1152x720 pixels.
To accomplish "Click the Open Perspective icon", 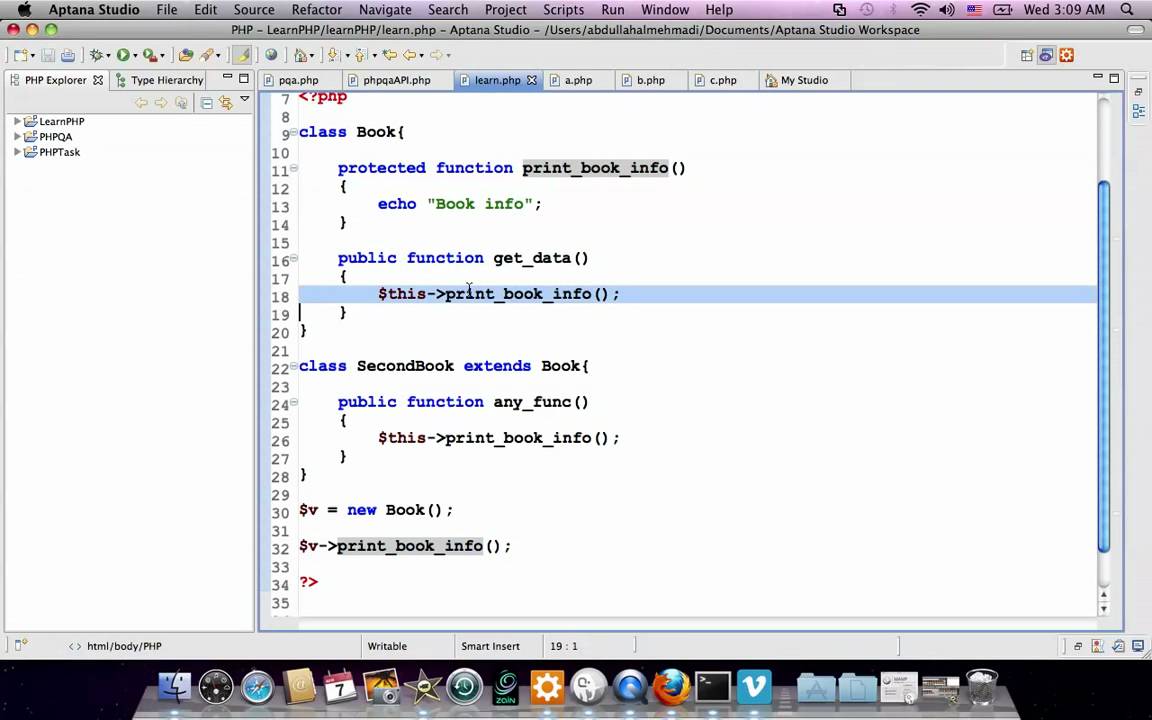I will coord(1026,55).
